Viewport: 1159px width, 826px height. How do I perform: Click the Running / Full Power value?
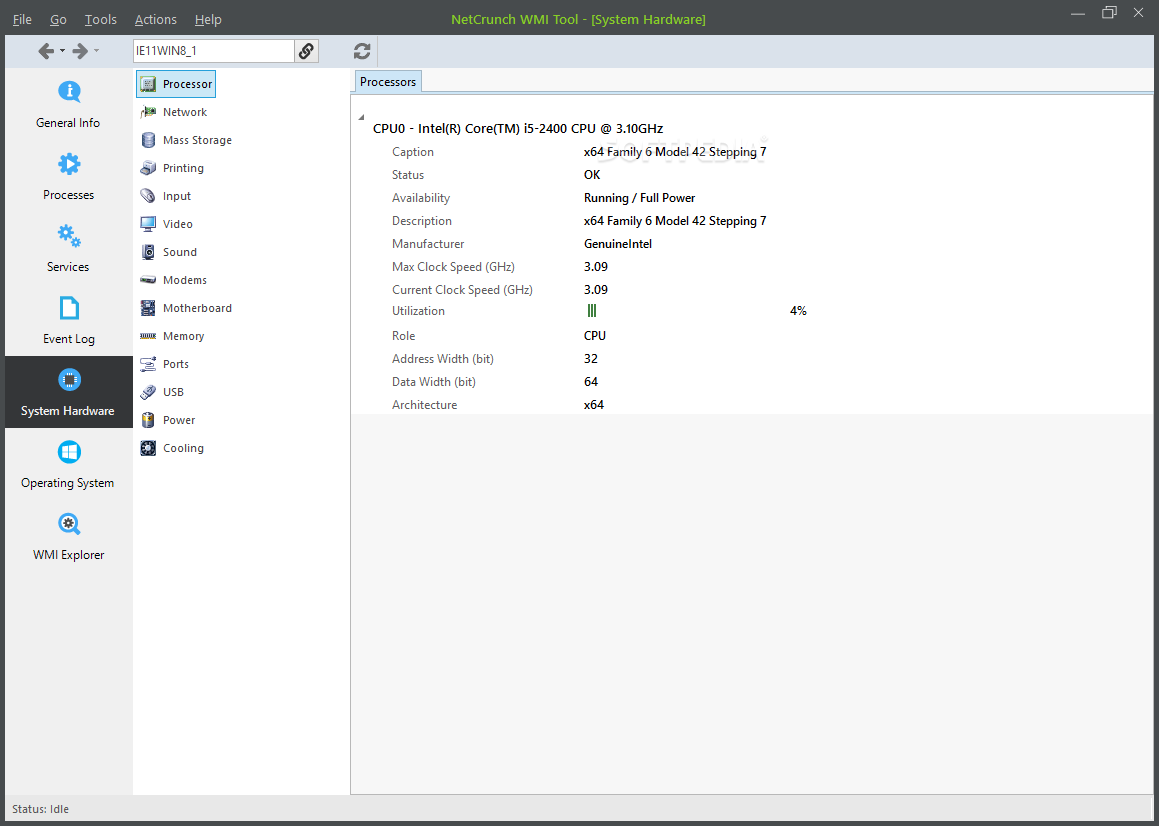tap(639, 198)
